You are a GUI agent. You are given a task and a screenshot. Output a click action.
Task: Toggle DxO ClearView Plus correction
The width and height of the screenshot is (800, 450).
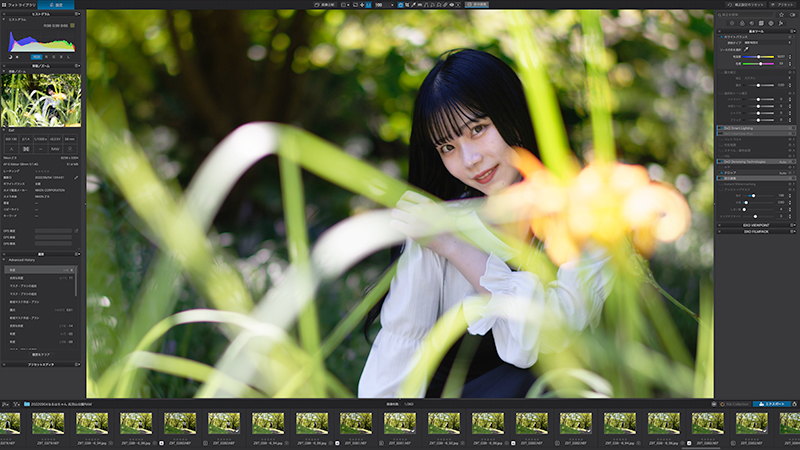720,133
